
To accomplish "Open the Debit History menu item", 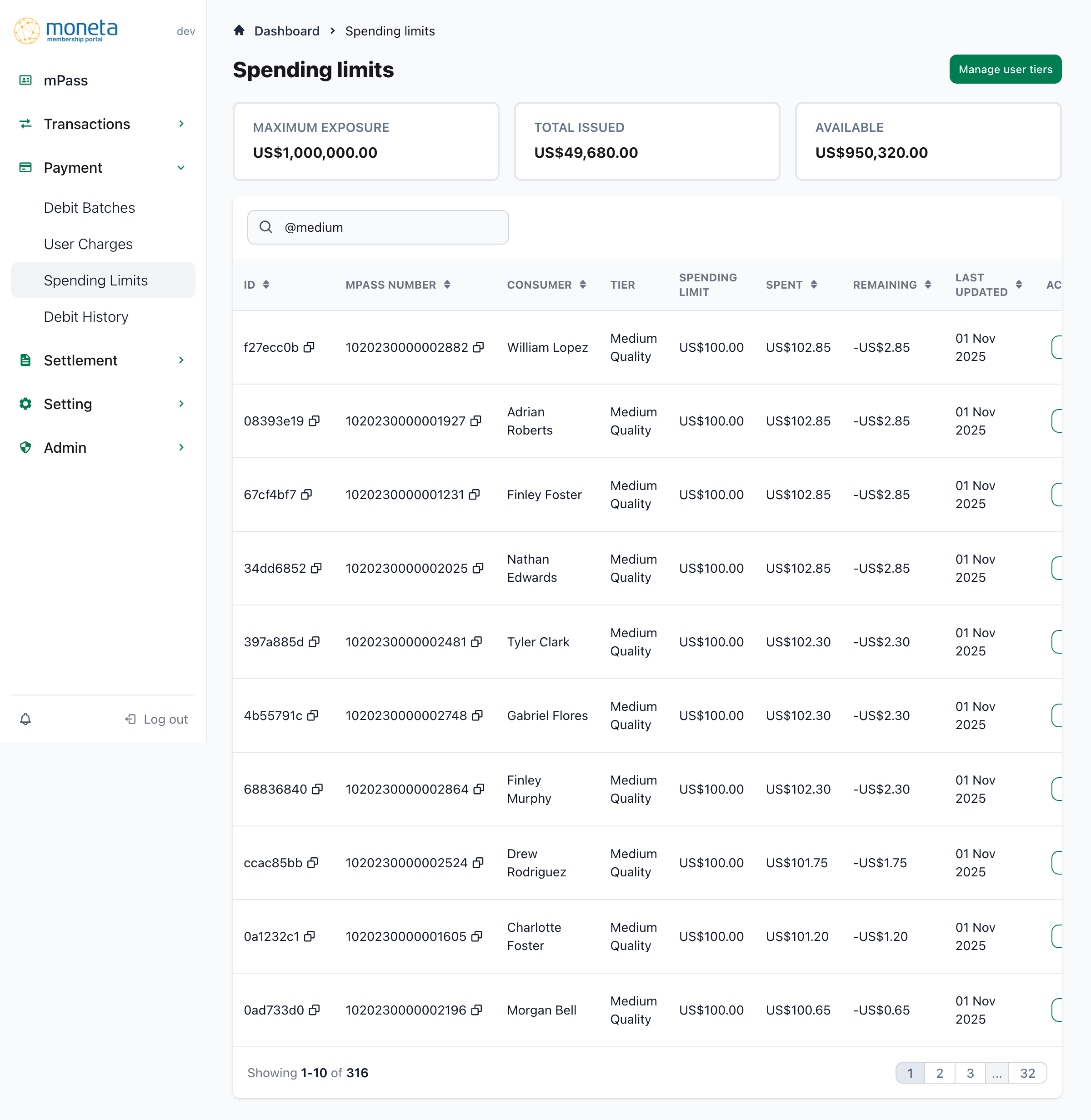I will click(86, 317).
